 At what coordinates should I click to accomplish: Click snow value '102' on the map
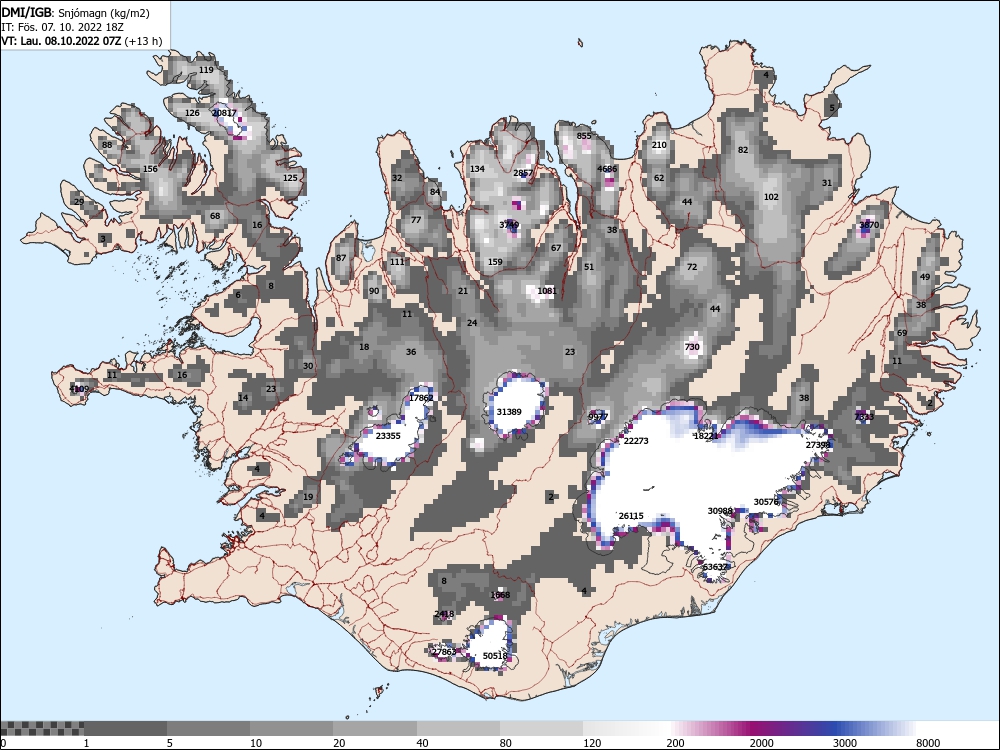771,196
